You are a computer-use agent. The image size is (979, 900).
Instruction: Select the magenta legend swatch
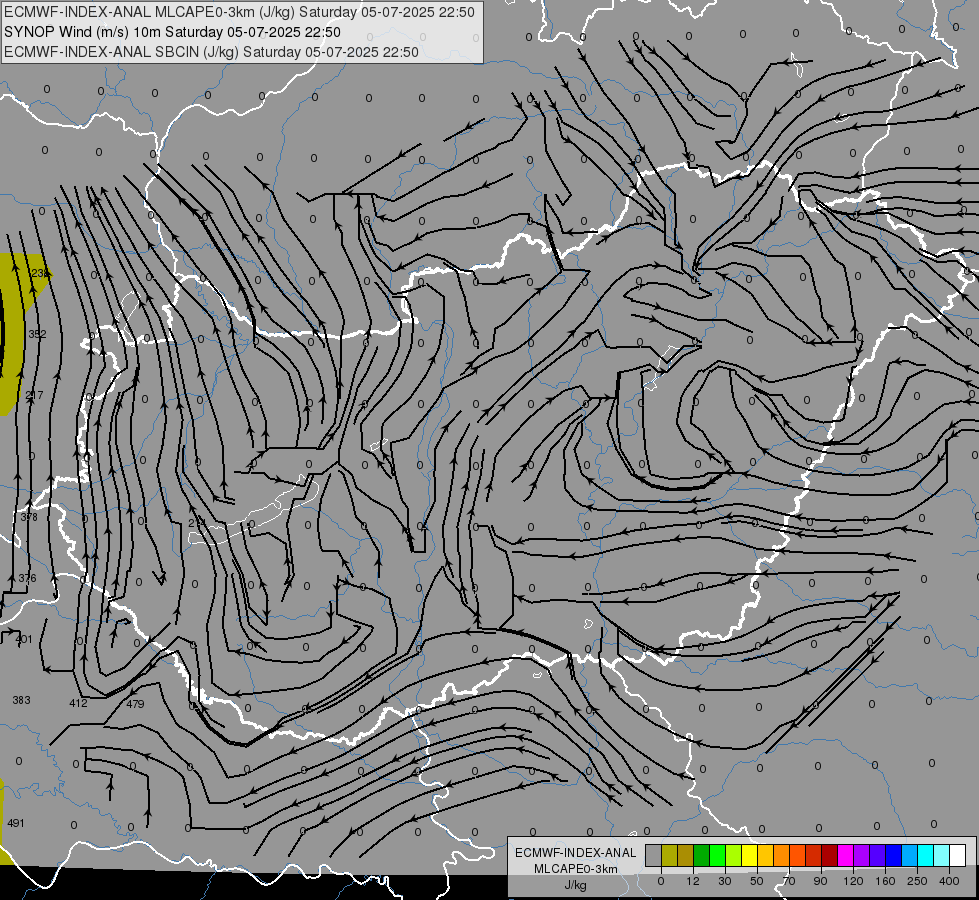click(845, 856)
